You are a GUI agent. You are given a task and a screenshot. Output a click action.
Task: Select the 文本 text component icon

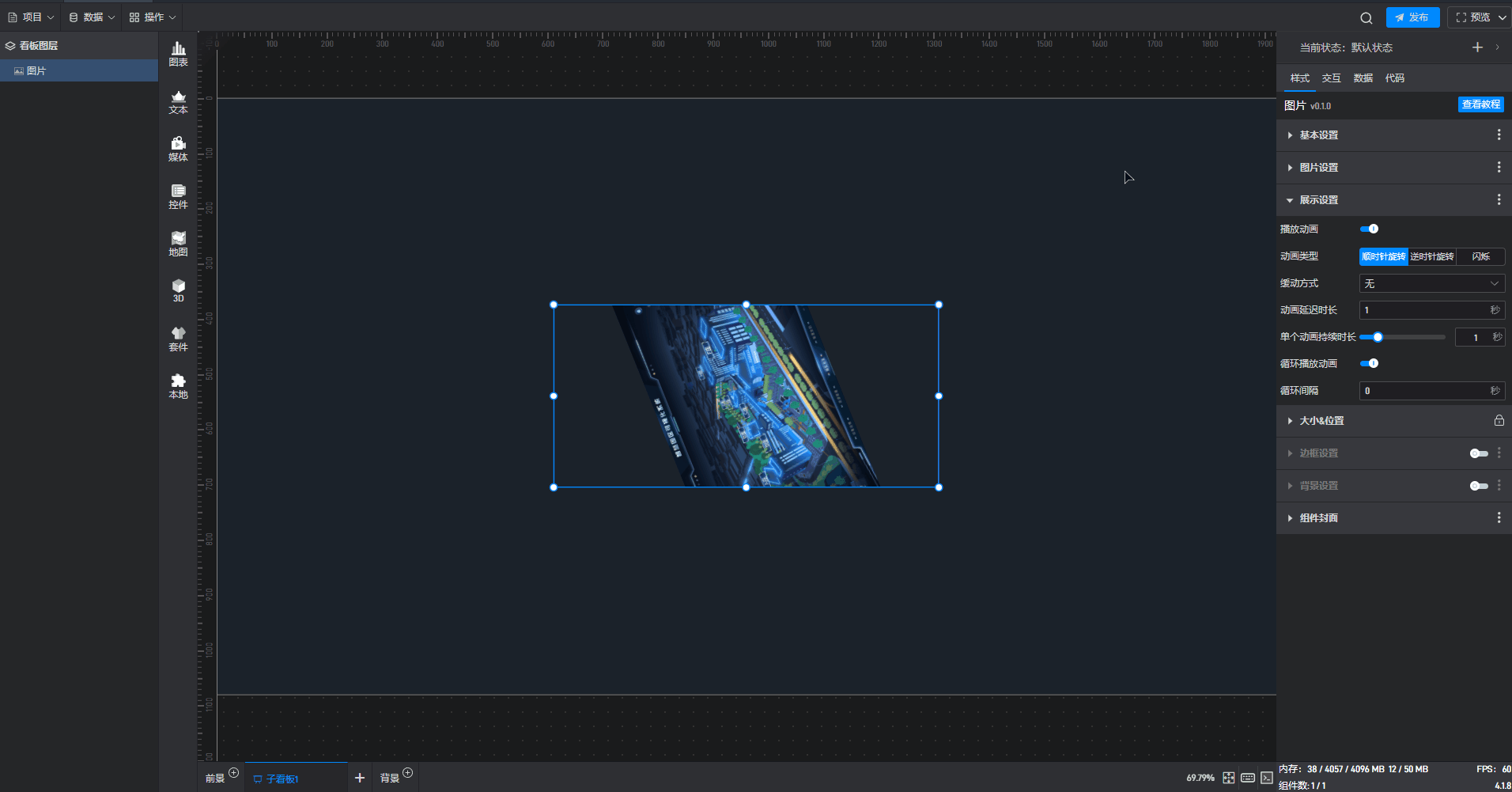click(x=178, y=102)
